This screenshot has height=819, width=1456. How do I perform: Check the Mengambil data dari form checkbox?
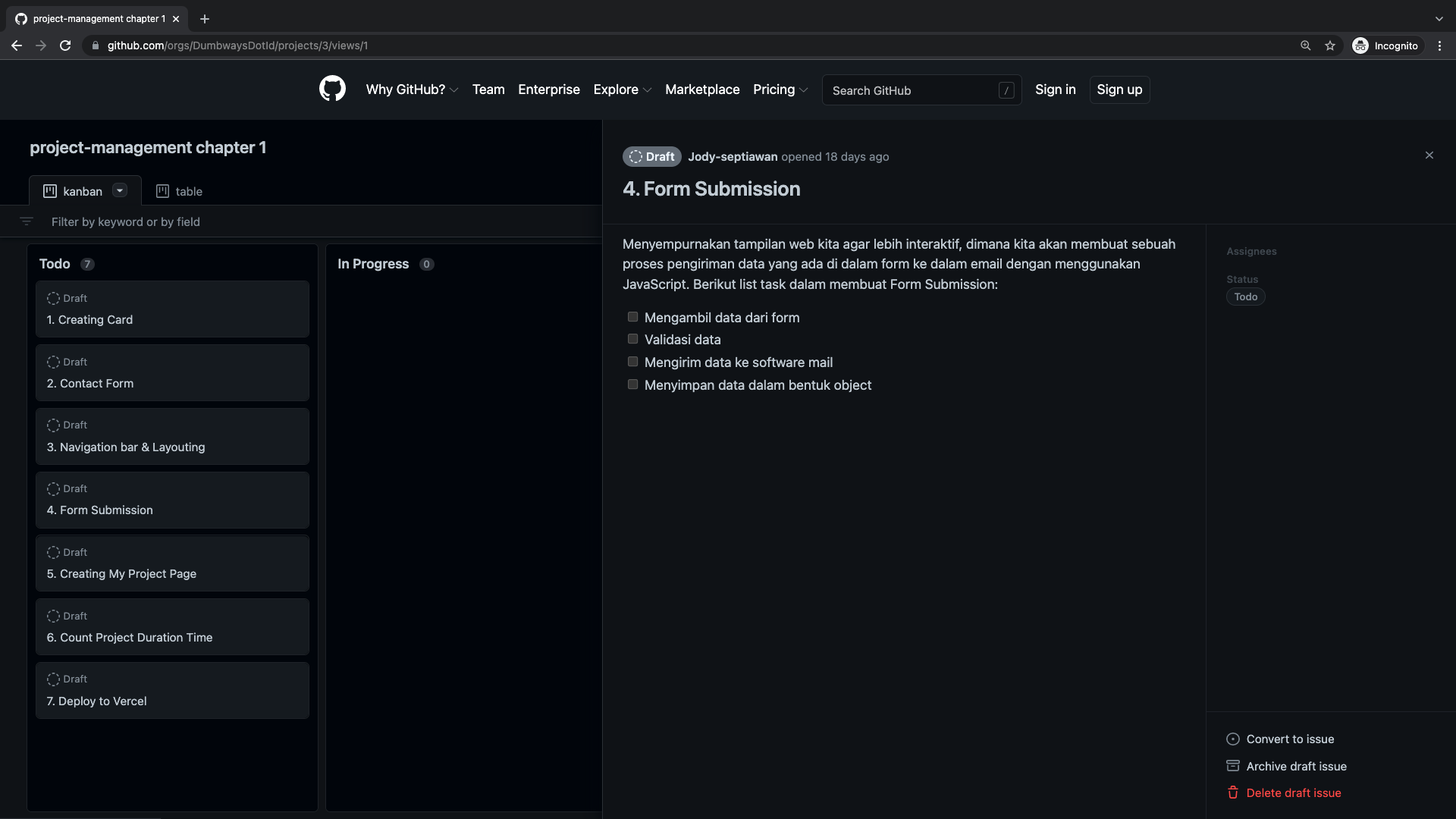pyautogui.click(x=632, y=317)
